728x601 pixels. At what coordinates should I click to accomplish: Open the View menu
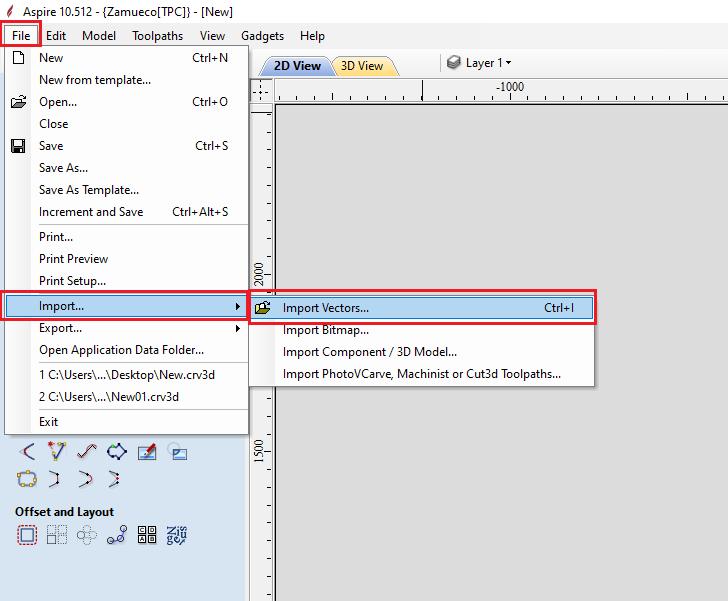tap(212, 36)
